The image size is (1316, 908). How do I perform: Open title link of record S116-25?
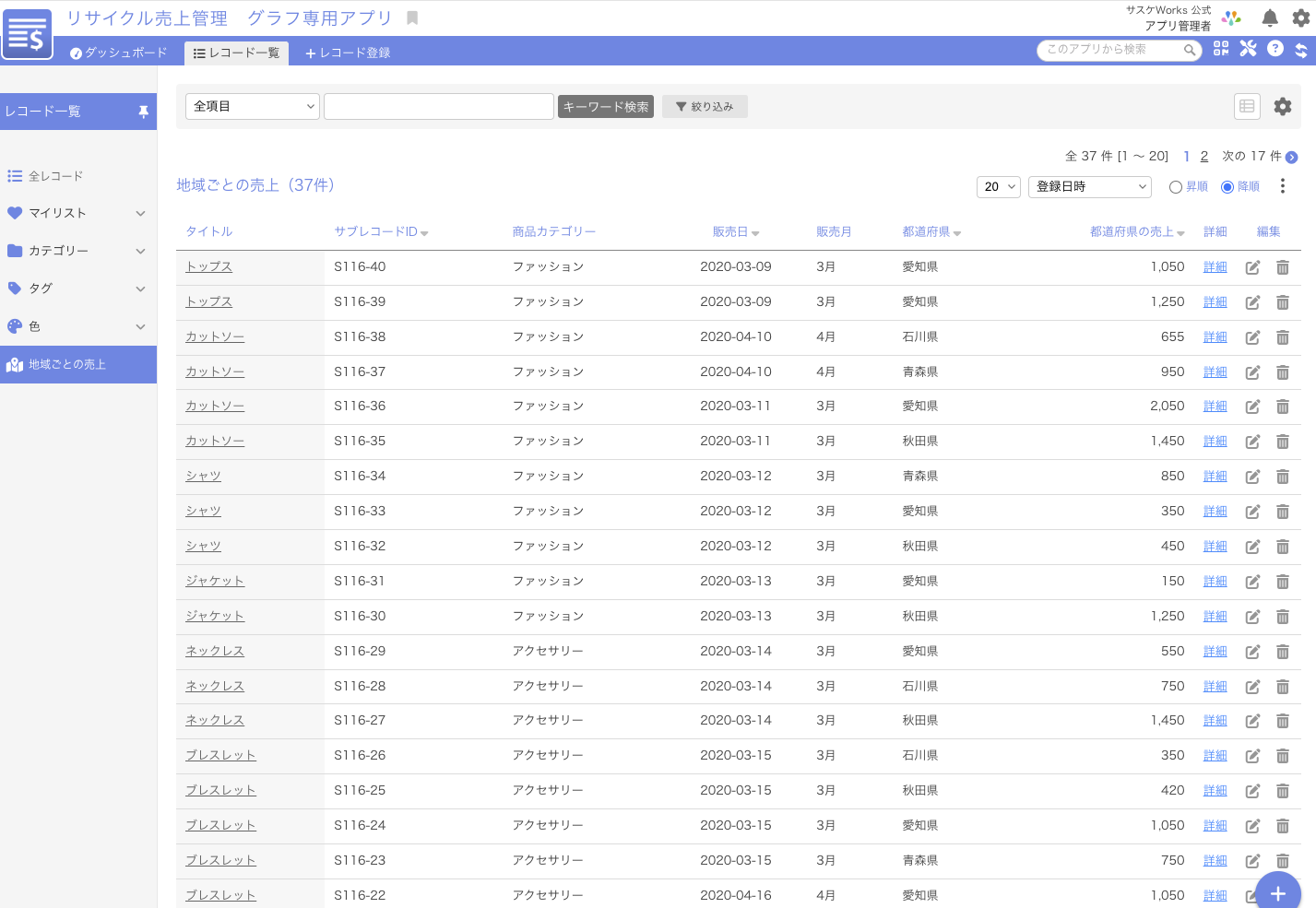(220, 791)
